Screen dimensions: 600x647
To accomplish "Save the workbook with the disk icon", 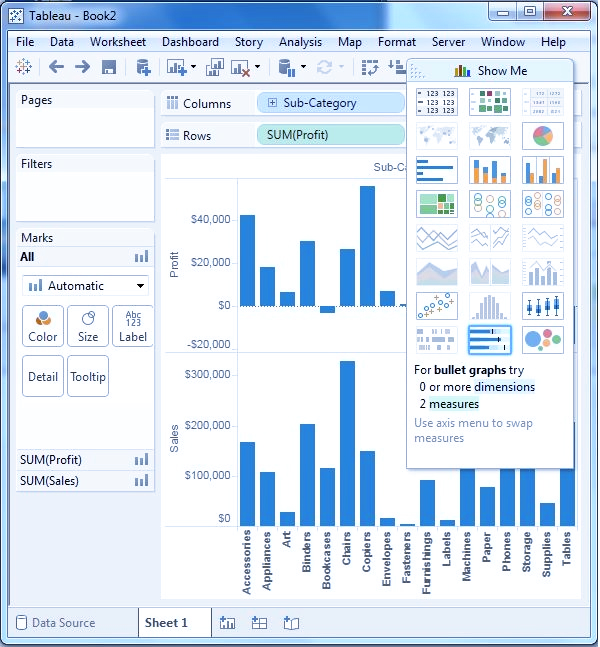I will [x=109, y=67].
